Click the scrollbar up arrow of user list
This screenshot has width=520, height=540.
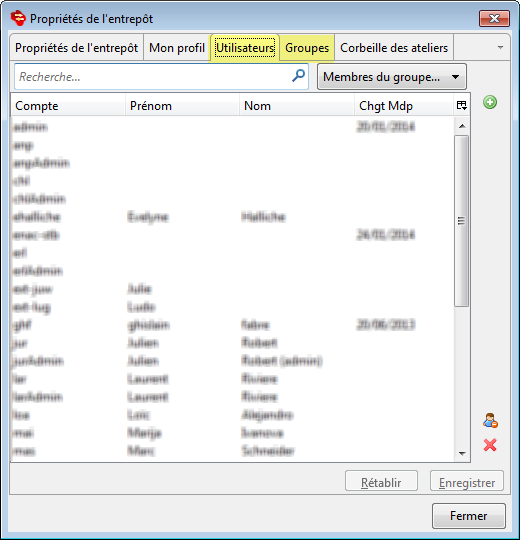pyautogui.click(x=462, y=126)
